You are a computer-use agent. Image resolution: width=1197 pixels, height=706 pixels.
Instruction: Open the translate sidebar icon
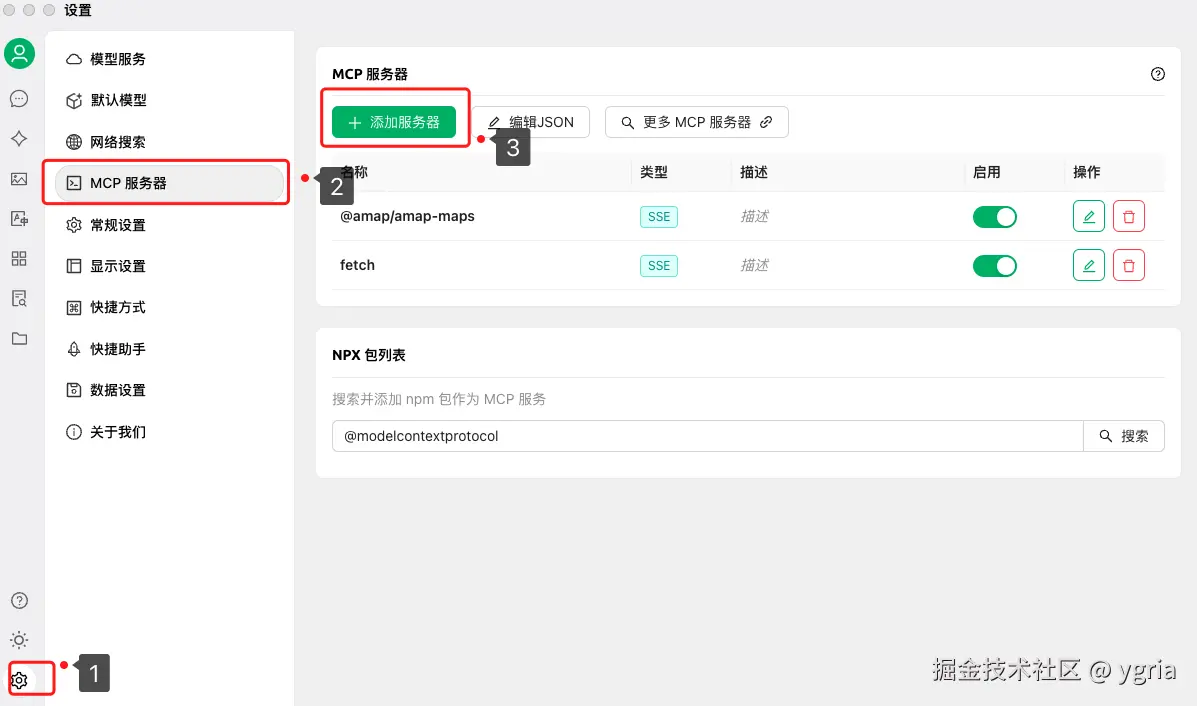tap(19, 218)
